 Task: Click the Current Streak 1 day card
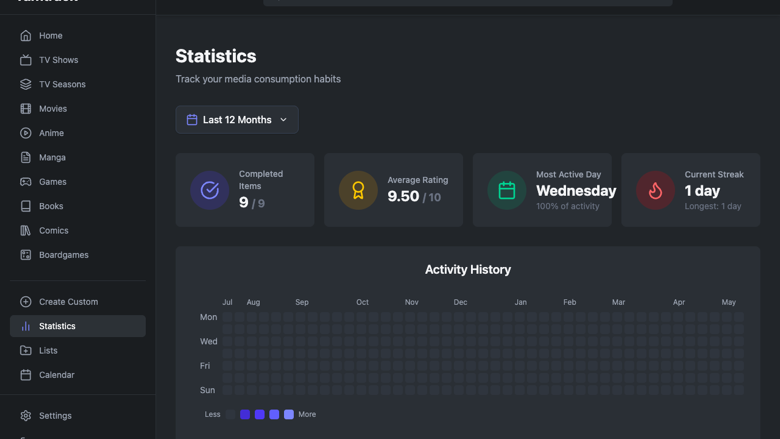pyautogui.click(x=691, y=190)
